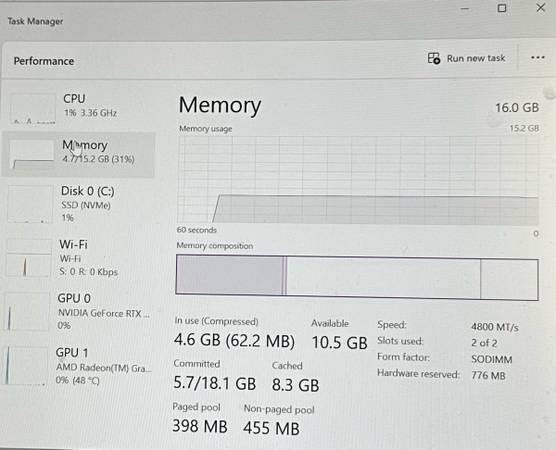Screen dimensions: 556x450
Task: Click the Run new task label
Action: pos(476,58)
